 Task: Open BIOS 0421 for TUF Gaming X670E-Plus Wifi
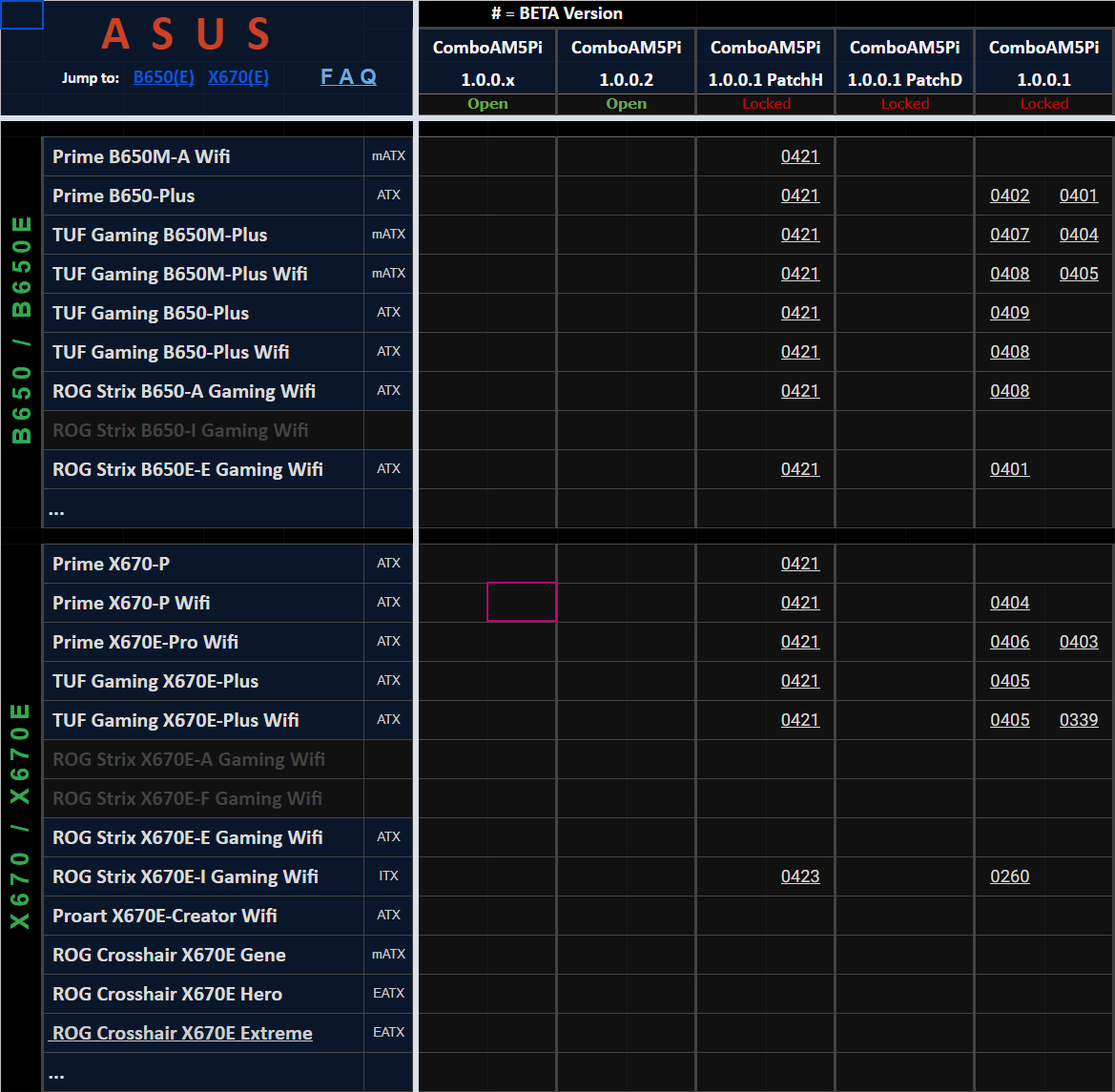[800, 720]
